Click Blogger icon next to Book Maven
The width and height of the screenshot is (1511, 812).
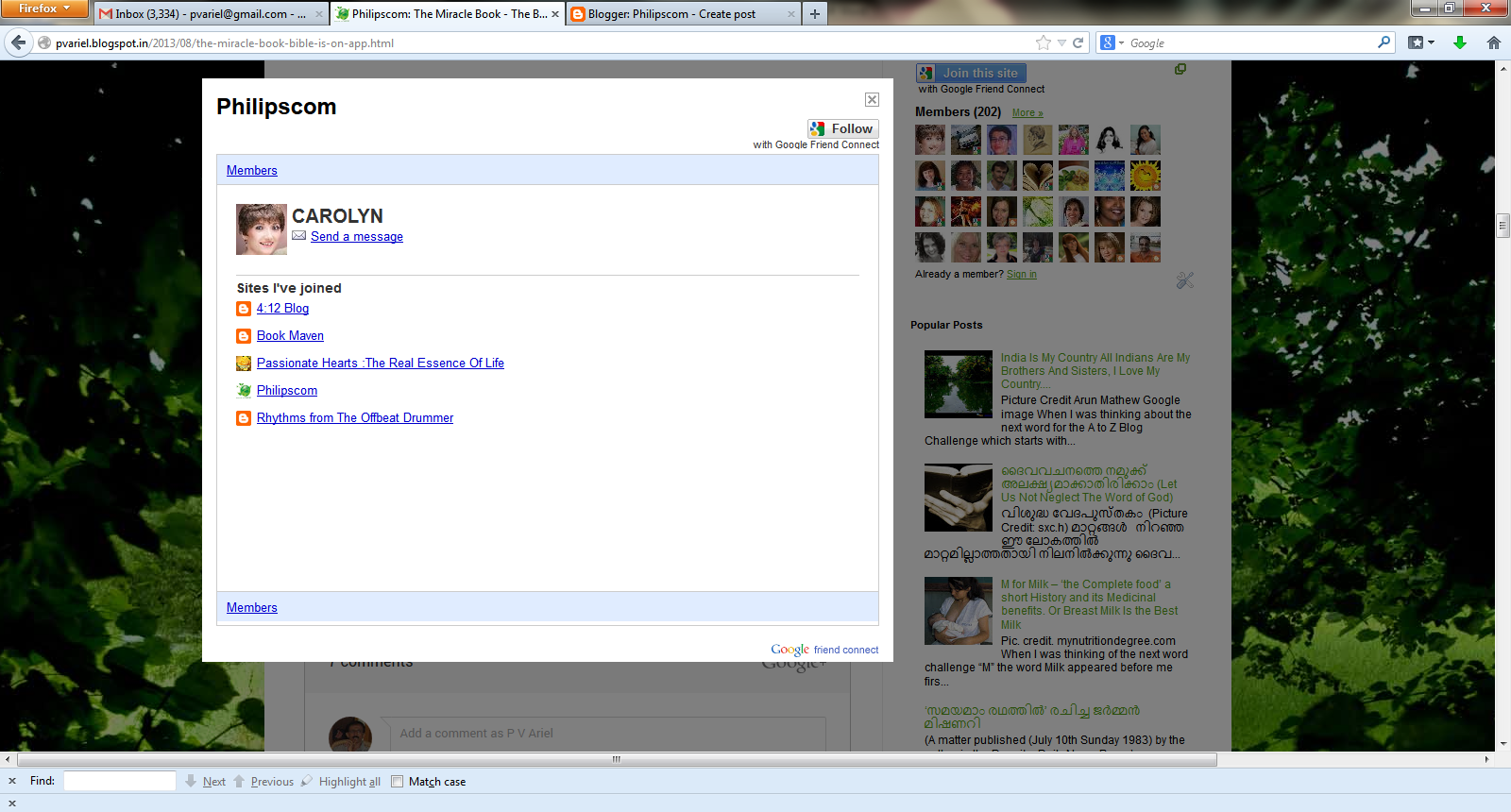click(244, 336)
